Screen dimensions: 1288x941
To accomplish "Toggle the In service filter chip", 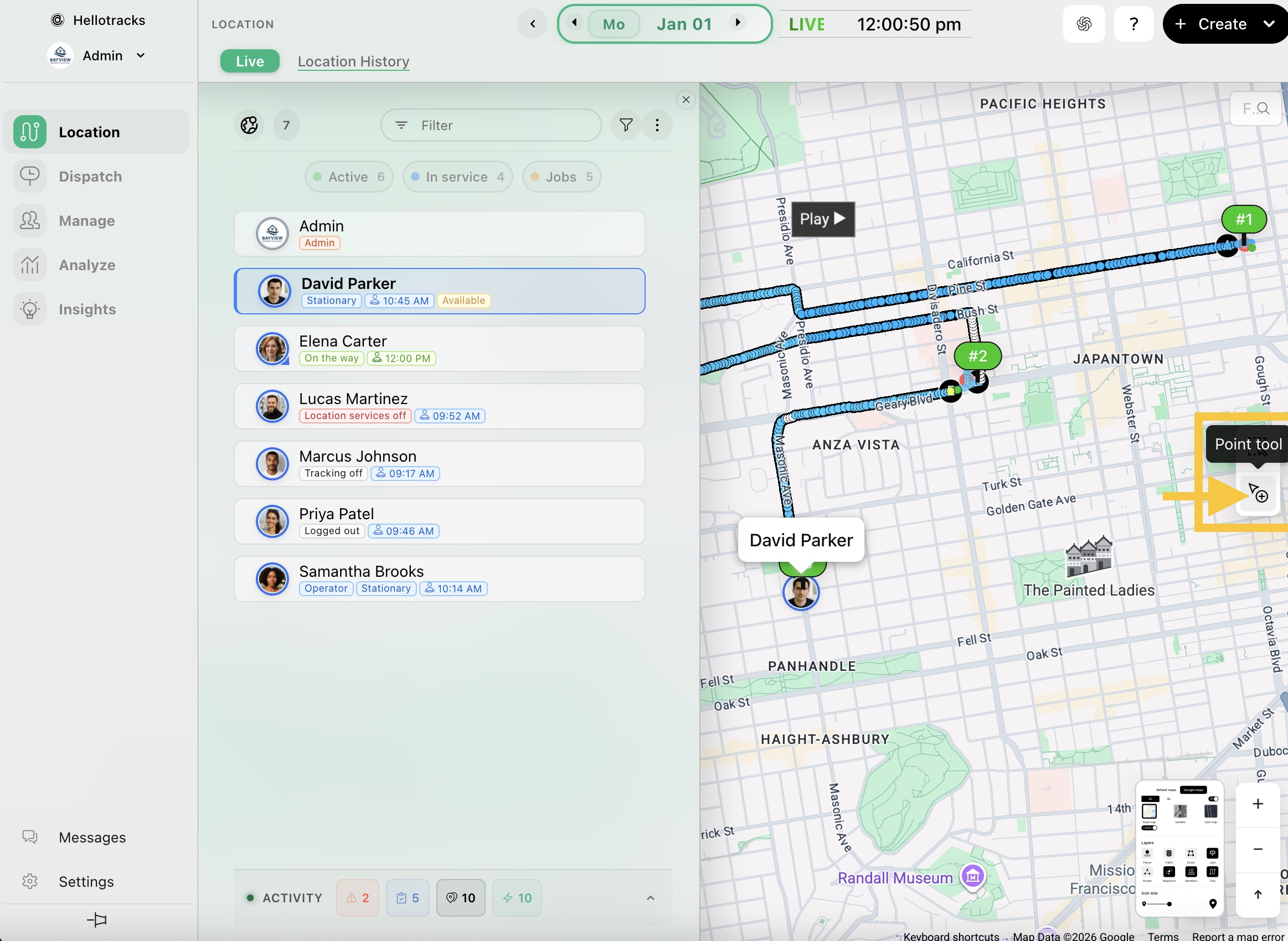I will (x=457, y=177).
